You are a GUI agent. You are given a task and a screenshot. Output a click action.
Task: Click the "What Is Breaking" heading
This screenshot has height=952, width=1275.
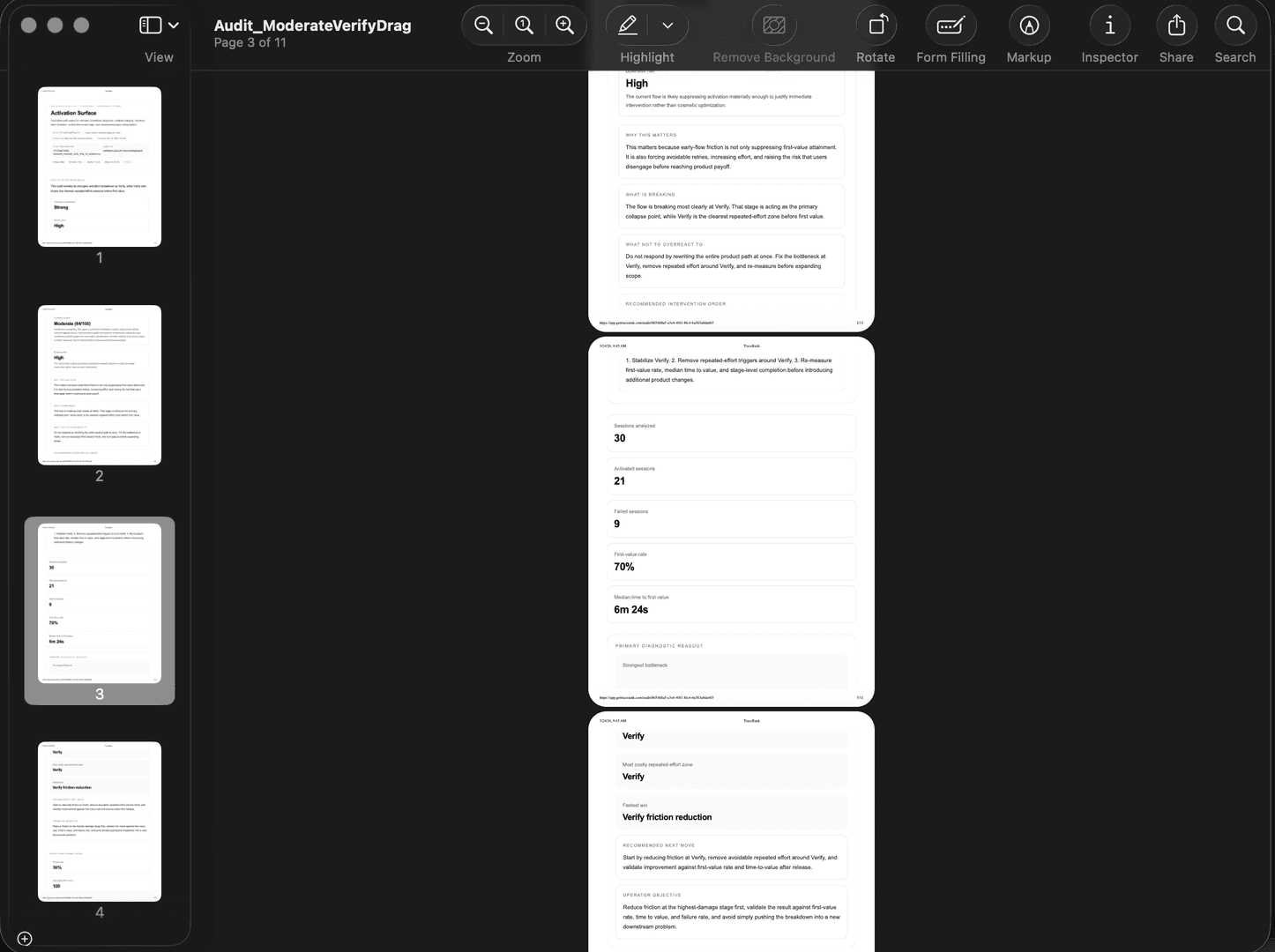point(651,195)
